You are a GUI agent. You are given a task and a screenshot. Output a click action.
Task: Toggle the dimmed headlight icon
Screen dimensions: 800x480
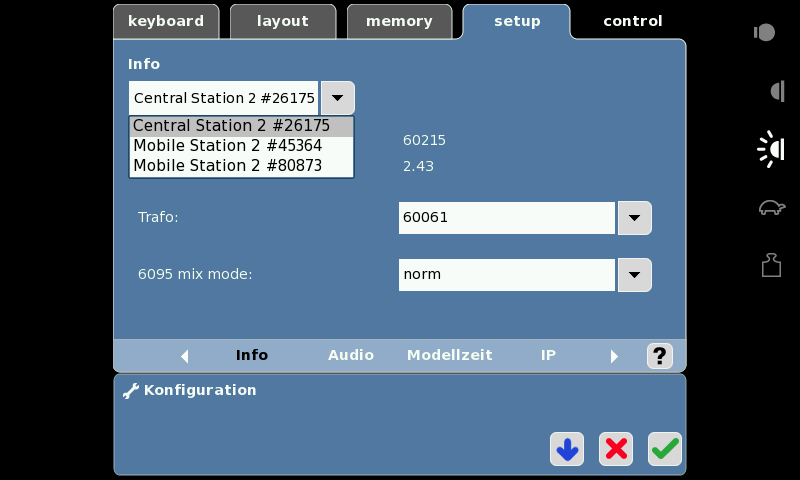[x=777, y=91]
